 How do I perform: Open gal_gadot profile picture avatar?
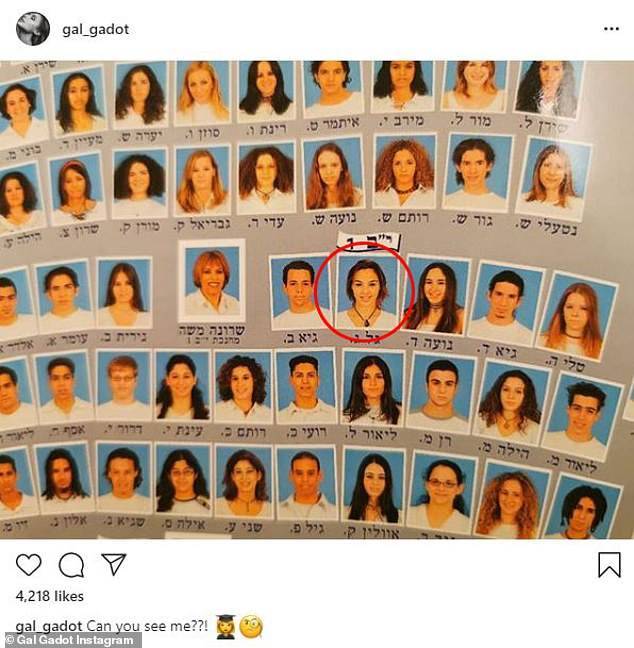point(33,29)
